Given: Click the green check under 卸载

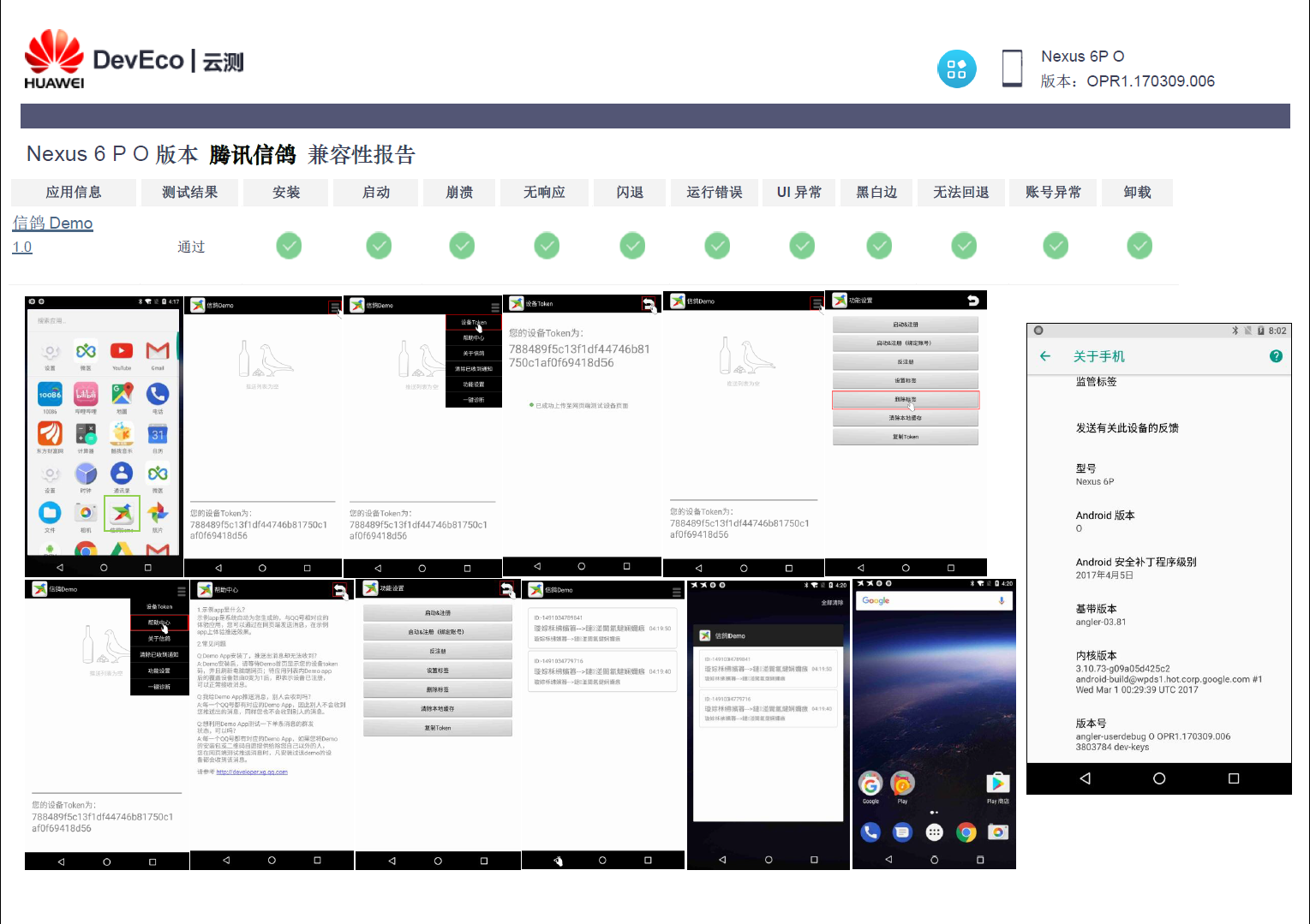Looking at the screenshot, I should point(1140,246).
